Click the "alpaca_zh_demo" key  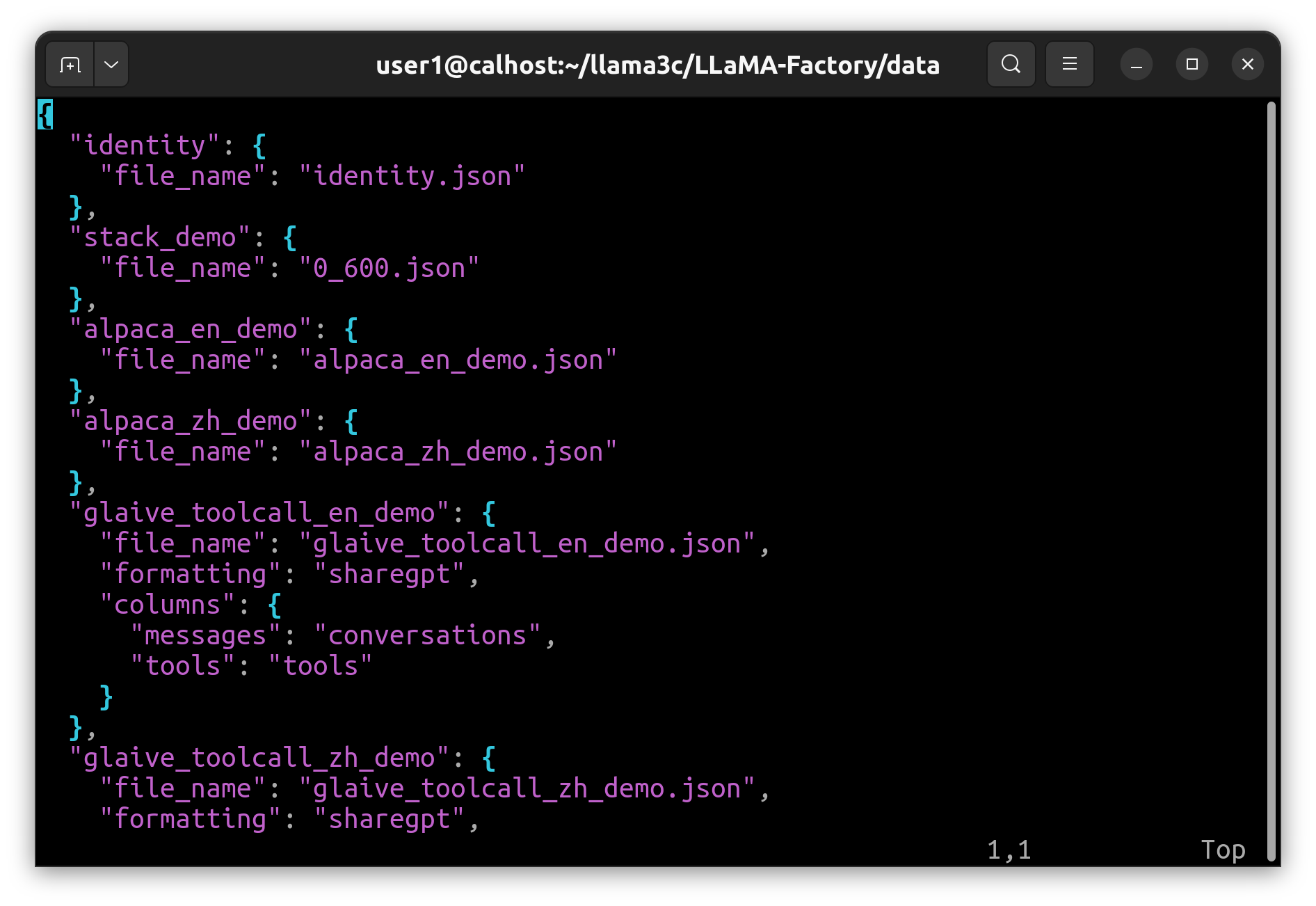click(191, 421)
